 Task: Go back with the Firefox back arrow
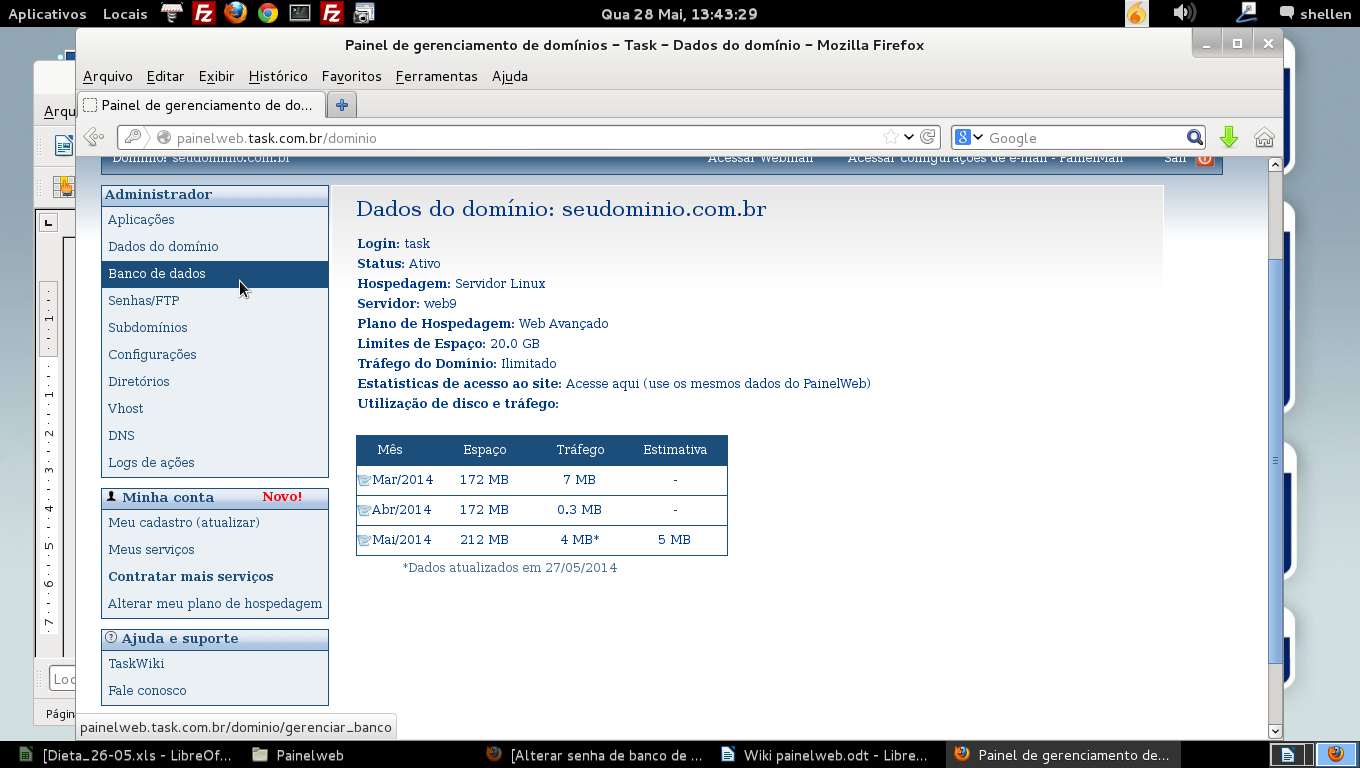pyautogui.click(x=94, y=137)
